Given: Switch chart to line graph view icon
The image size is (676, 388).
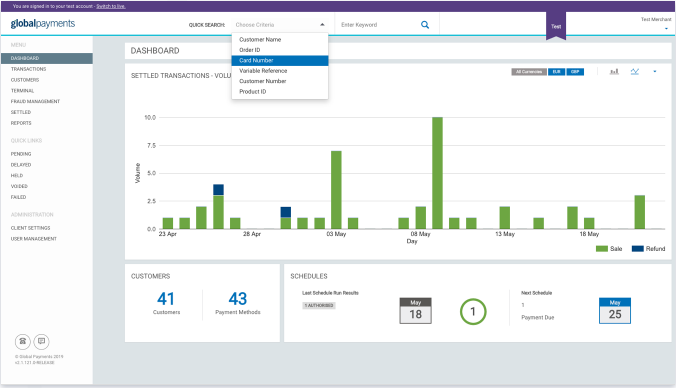Looking at the screenshot, I should (x=635, y=72).
